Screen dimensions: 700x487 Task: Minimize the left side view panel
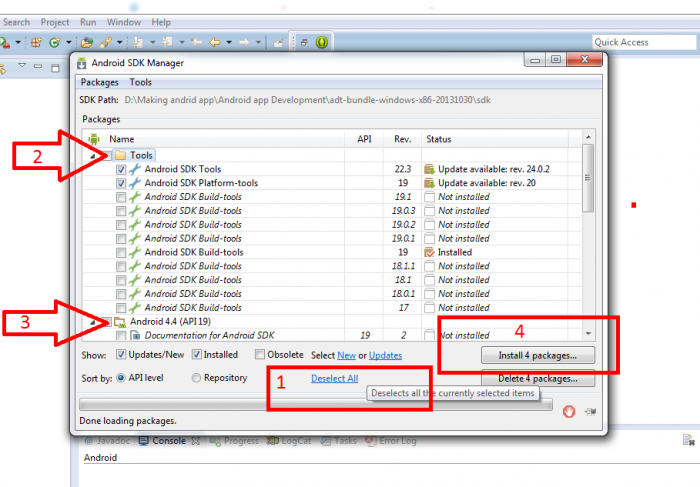[38, 67]
